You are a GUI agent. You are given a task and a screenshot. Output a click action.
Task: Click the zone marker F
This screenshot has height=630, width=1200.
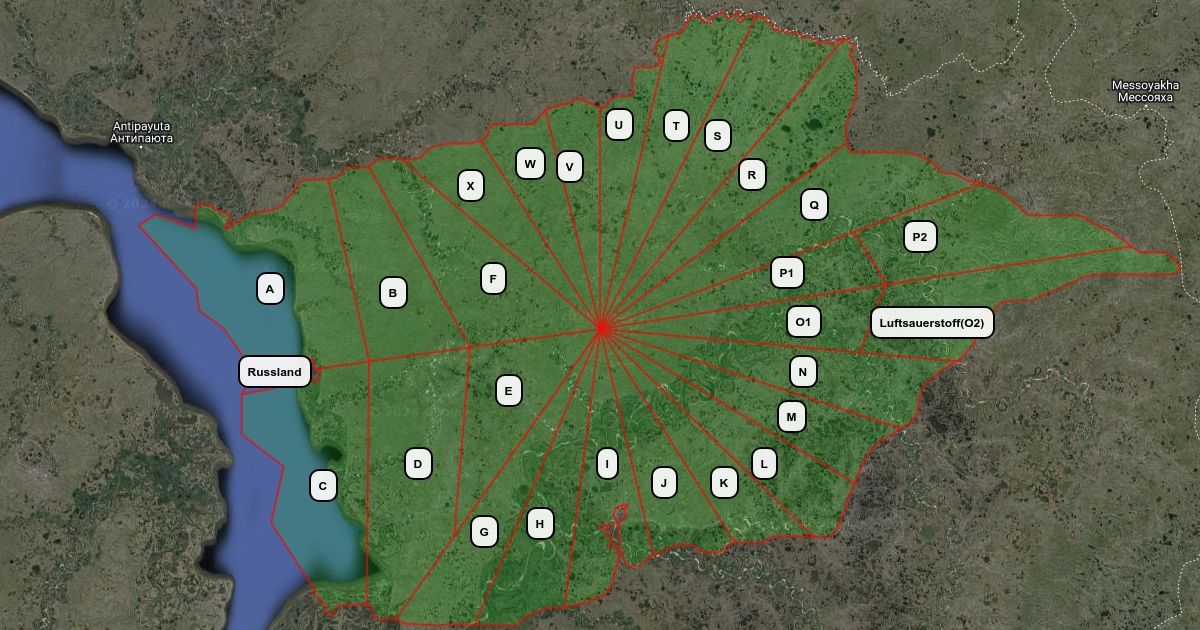pyautogui.click(x=493, y=278)
